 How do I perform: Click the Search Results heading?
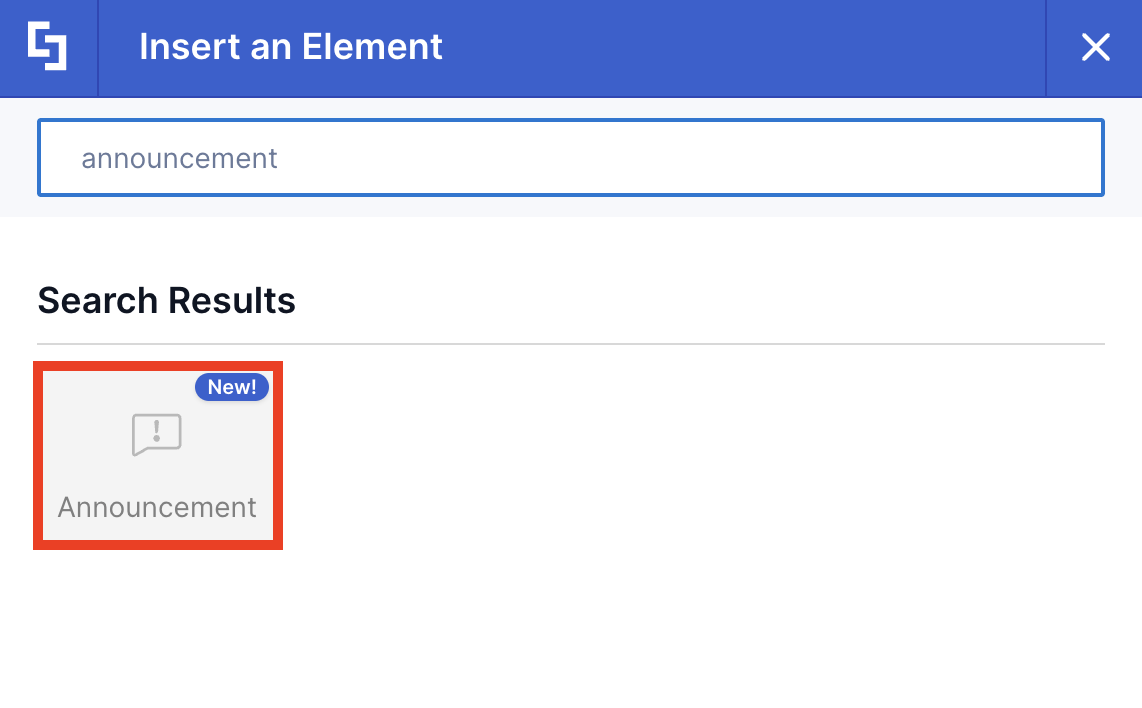point(166,300)
